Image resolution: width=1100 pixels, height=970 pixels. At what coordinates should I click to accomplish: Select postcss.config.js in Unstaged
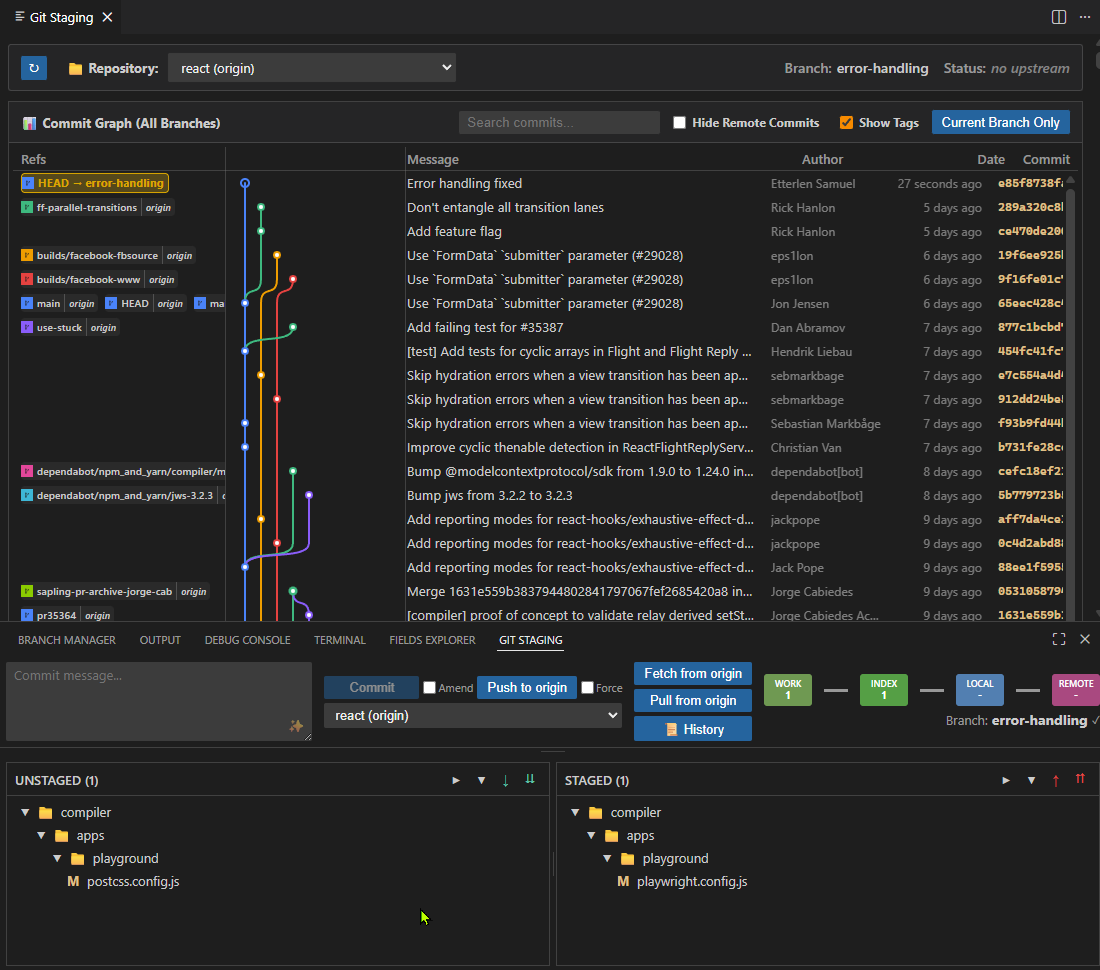coord(133,881)
